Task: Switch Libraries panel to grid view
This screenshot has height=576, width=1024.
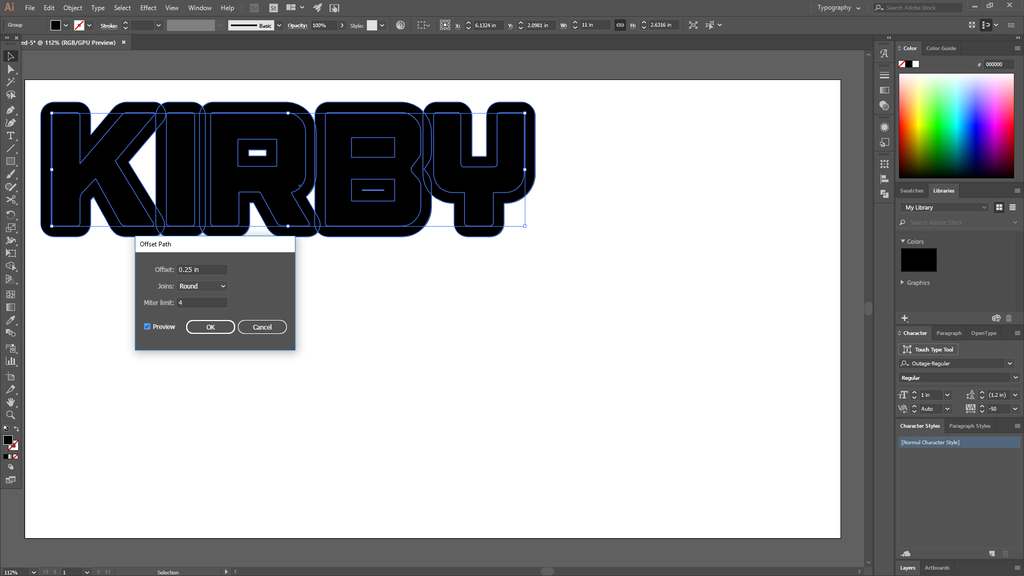Action: pos(999,207)
